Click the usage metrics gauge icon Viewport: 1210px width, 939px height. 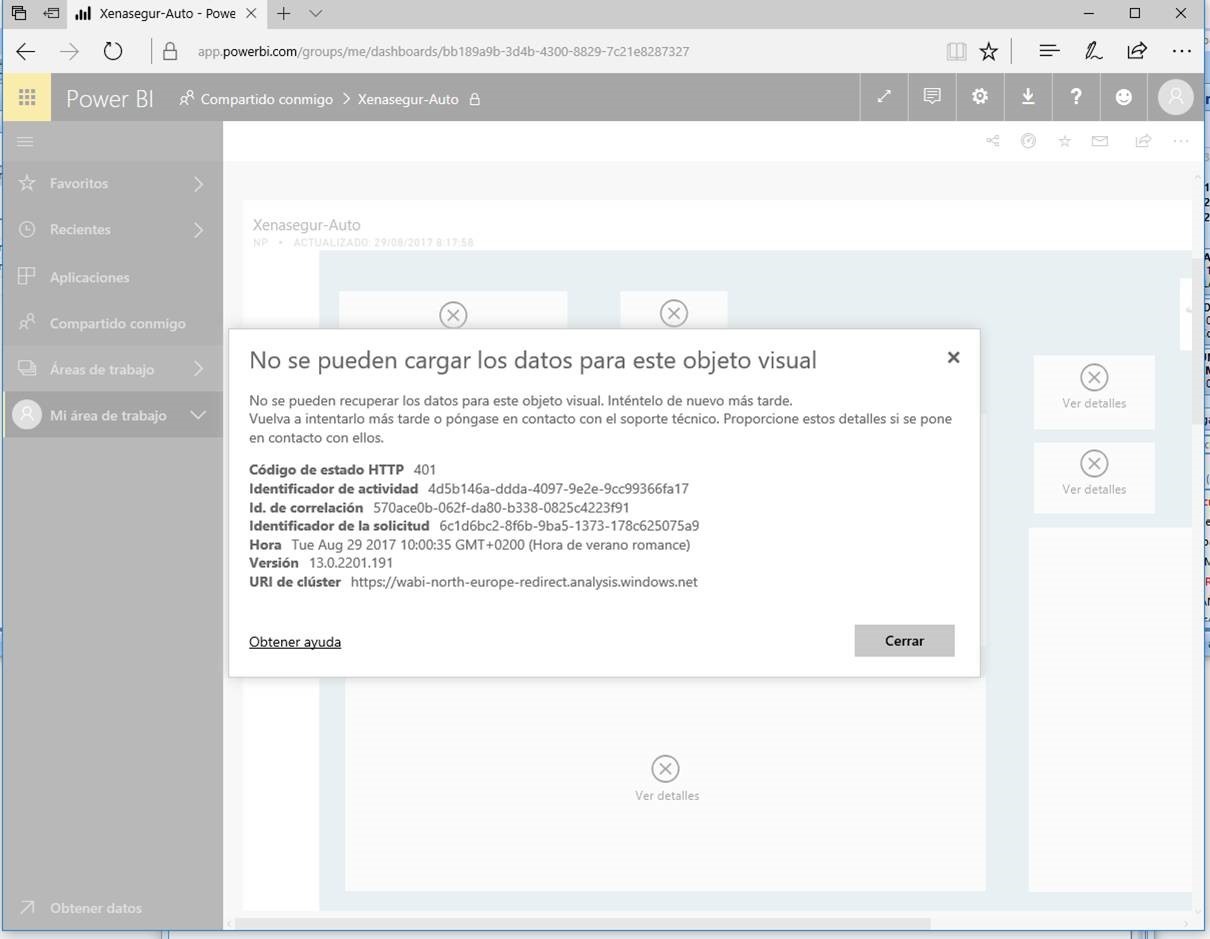pyautogui.click(x=1028, y=141)
